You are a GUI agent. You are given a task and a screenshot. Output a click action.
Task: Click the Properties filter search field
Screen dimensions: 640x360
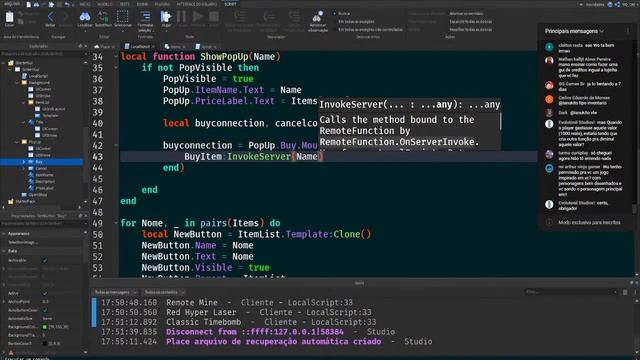coord(42,224)
